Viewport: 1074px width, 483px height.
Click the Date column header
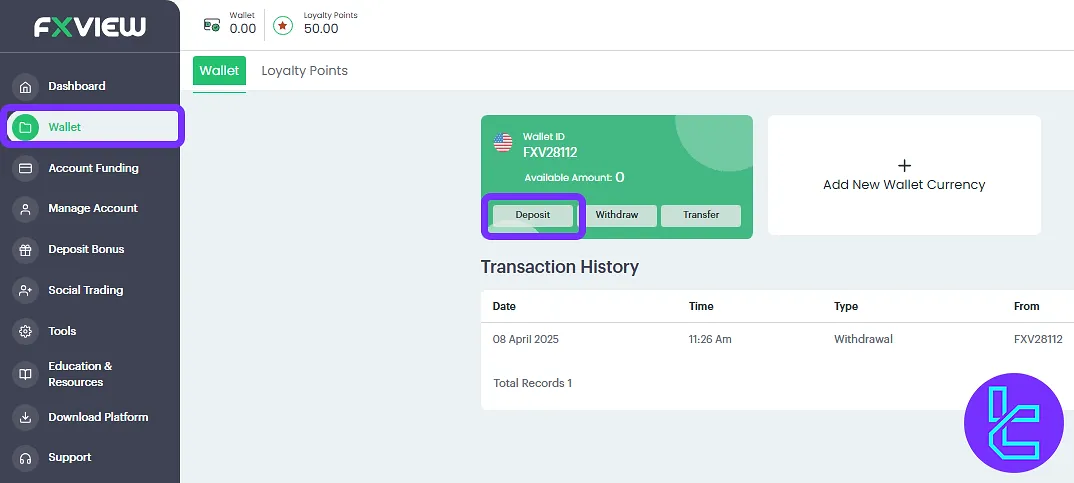point(504,306)
